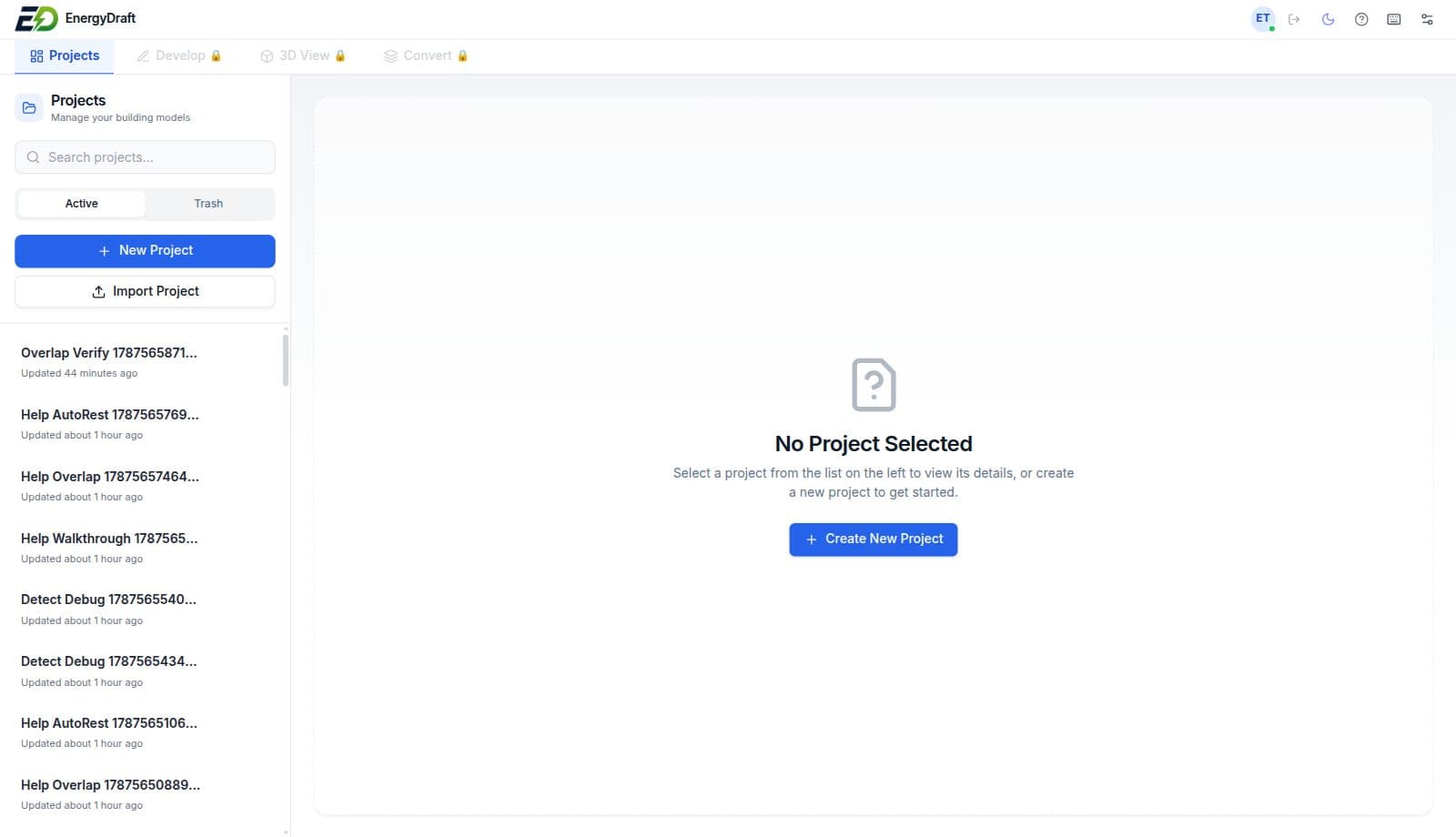1456x837 pixels.
Task: Switch to the Projects tab
Action: coord(64,55)
